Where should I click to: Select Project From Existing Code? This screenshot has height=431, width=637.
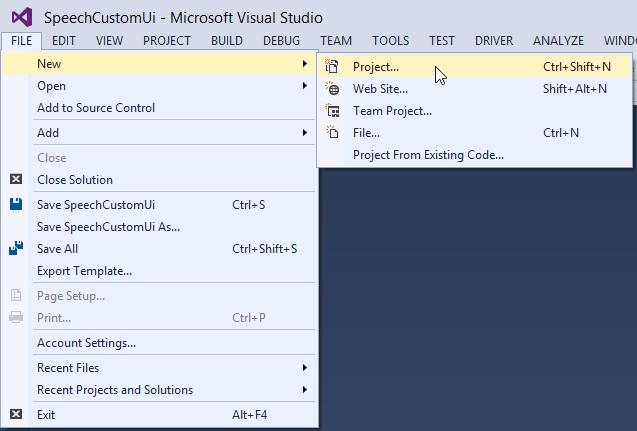(428, 155)
